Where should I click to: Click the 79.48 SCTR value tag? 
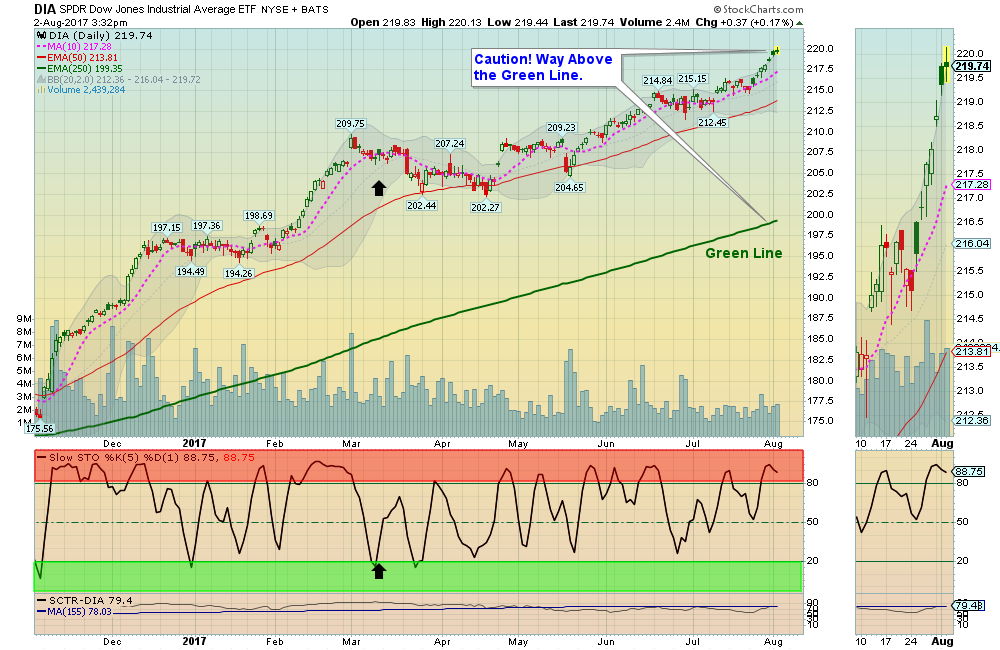coord(969,605)
